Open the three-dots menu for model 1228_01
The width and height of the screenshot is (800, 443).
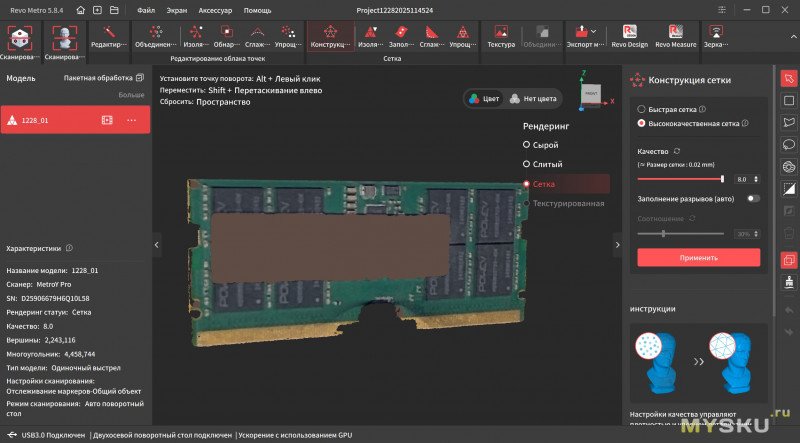[131, 120]
